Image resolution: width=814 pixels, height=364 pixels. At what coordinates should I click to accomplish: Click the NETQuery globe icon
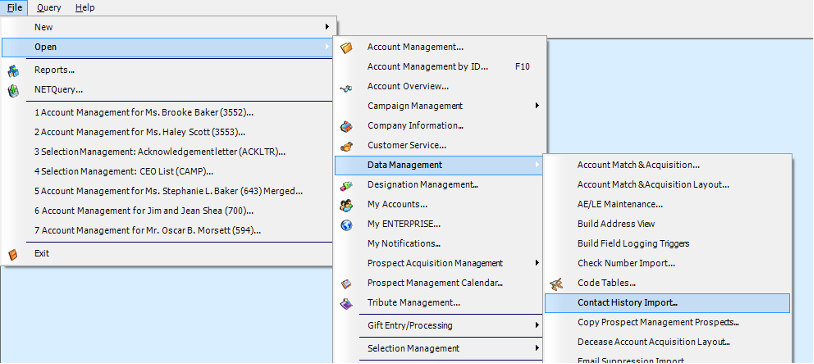pyautogui.click(x=13, y=90)
